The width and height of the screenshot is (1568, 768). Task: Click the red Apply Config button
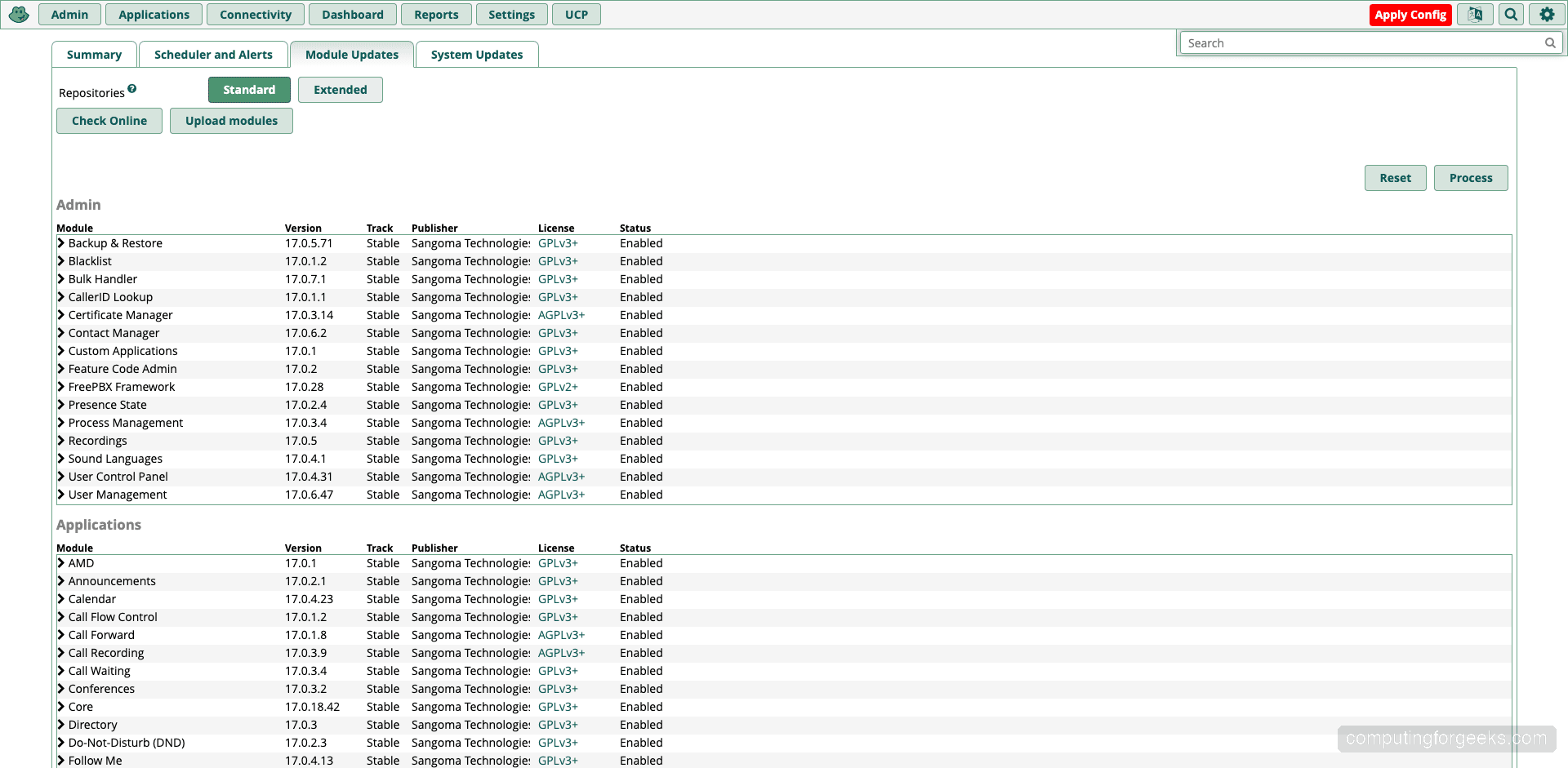(x=1410, y=15)
